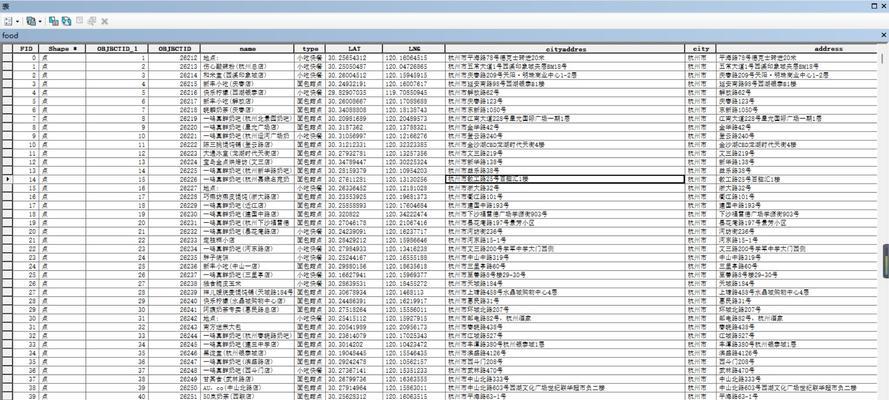Click the FID cell with value 17
889x400 pixels.
point(26,205)
